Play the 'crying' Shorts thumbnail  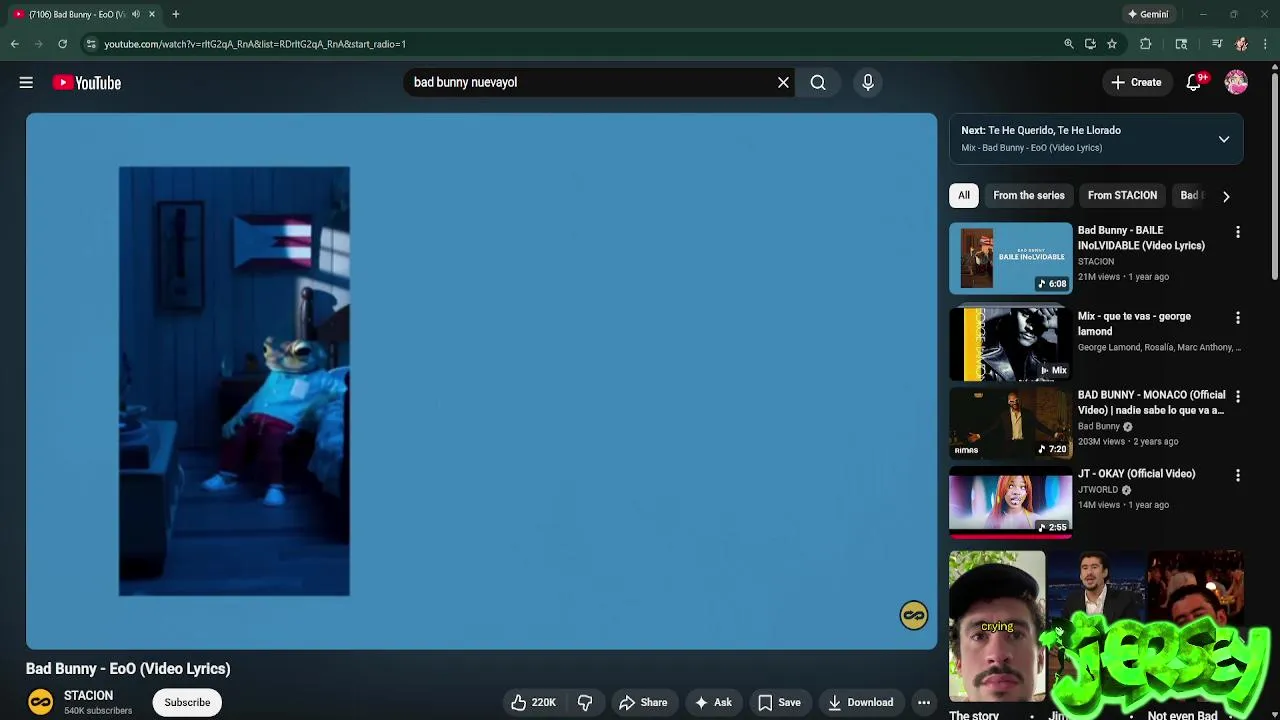[997, 625]
